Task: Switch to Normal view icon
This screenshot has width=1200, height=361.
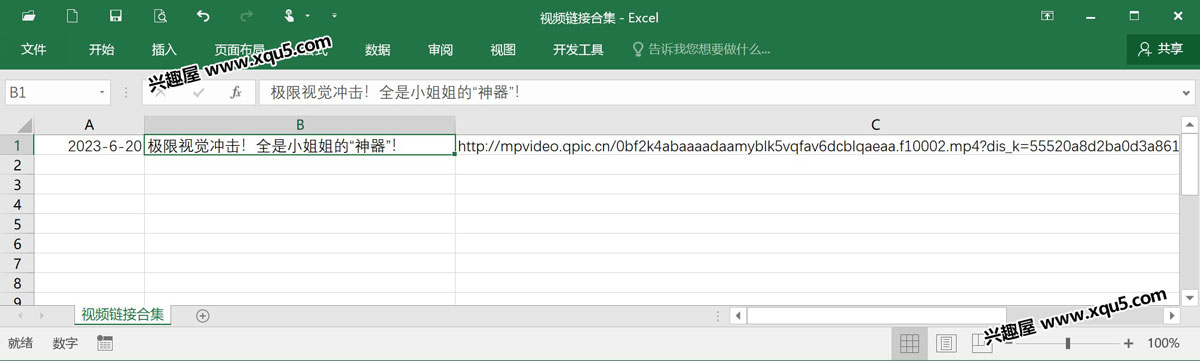Action: tap(909, 343)
